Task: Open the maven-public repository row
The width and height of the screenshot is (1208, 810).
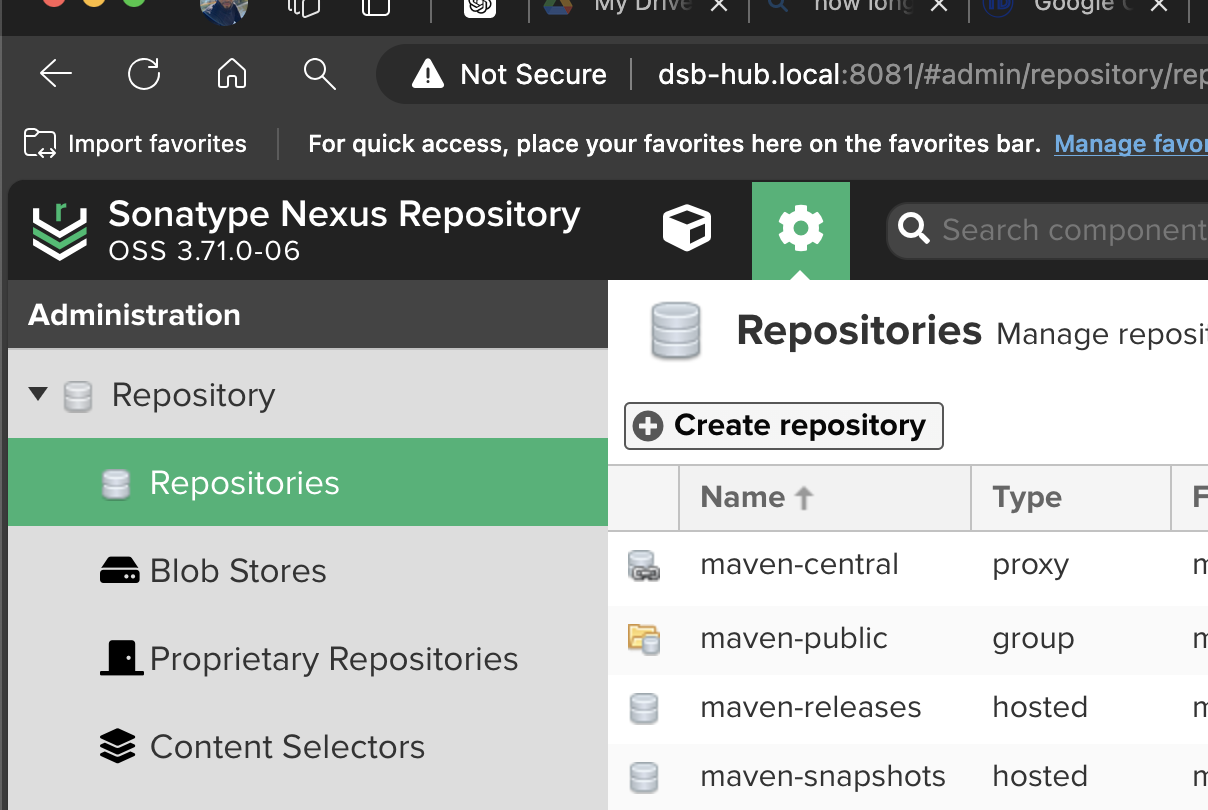Action: (x=908, y=639)
